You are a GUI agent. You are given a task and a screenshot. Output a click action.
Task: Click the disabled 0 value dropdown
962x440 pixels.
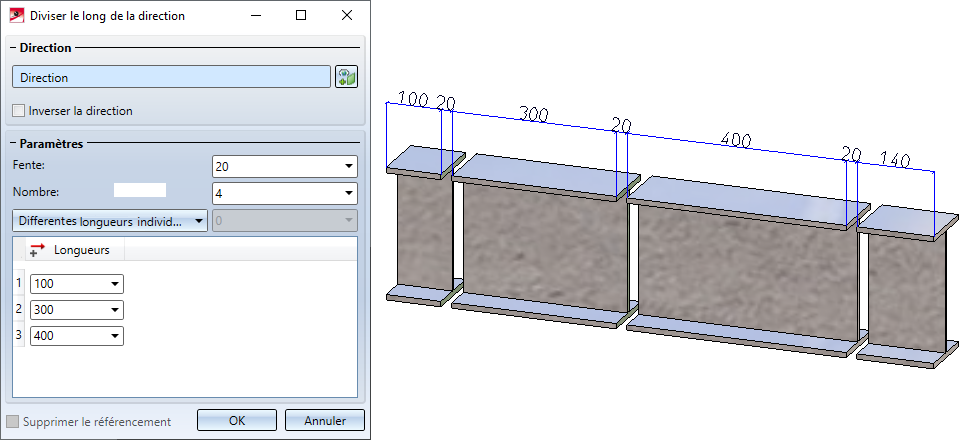[x=285, y=221]
